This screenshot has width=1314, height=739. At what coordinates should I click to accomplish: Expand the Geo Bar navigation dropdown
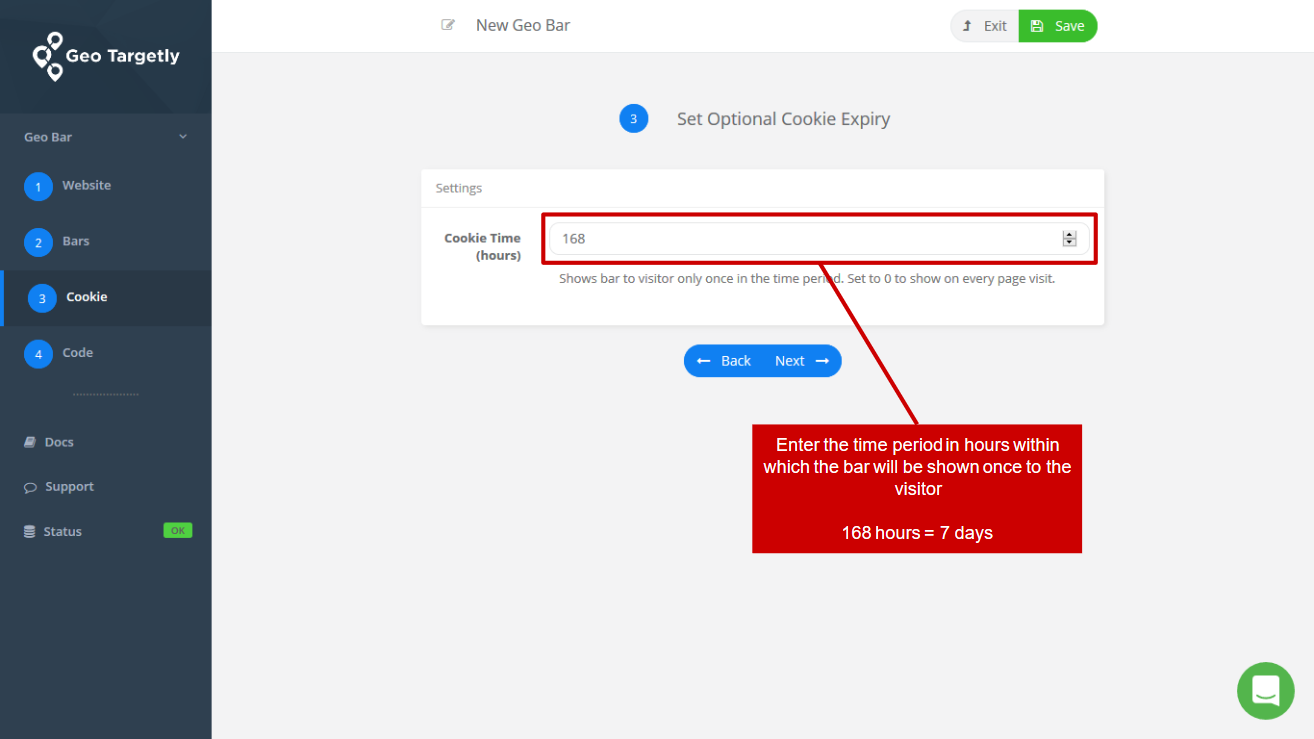coord(182,136)
